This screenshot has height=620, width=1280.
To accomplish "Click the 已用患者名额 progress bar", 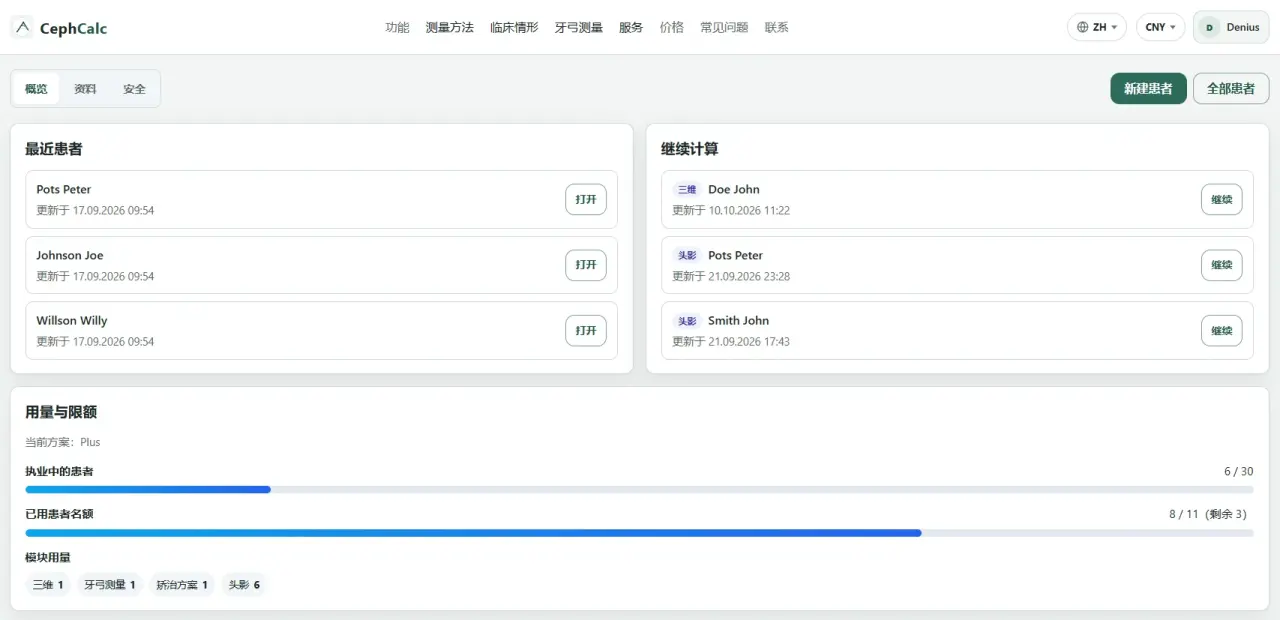I will click(639, 533).
